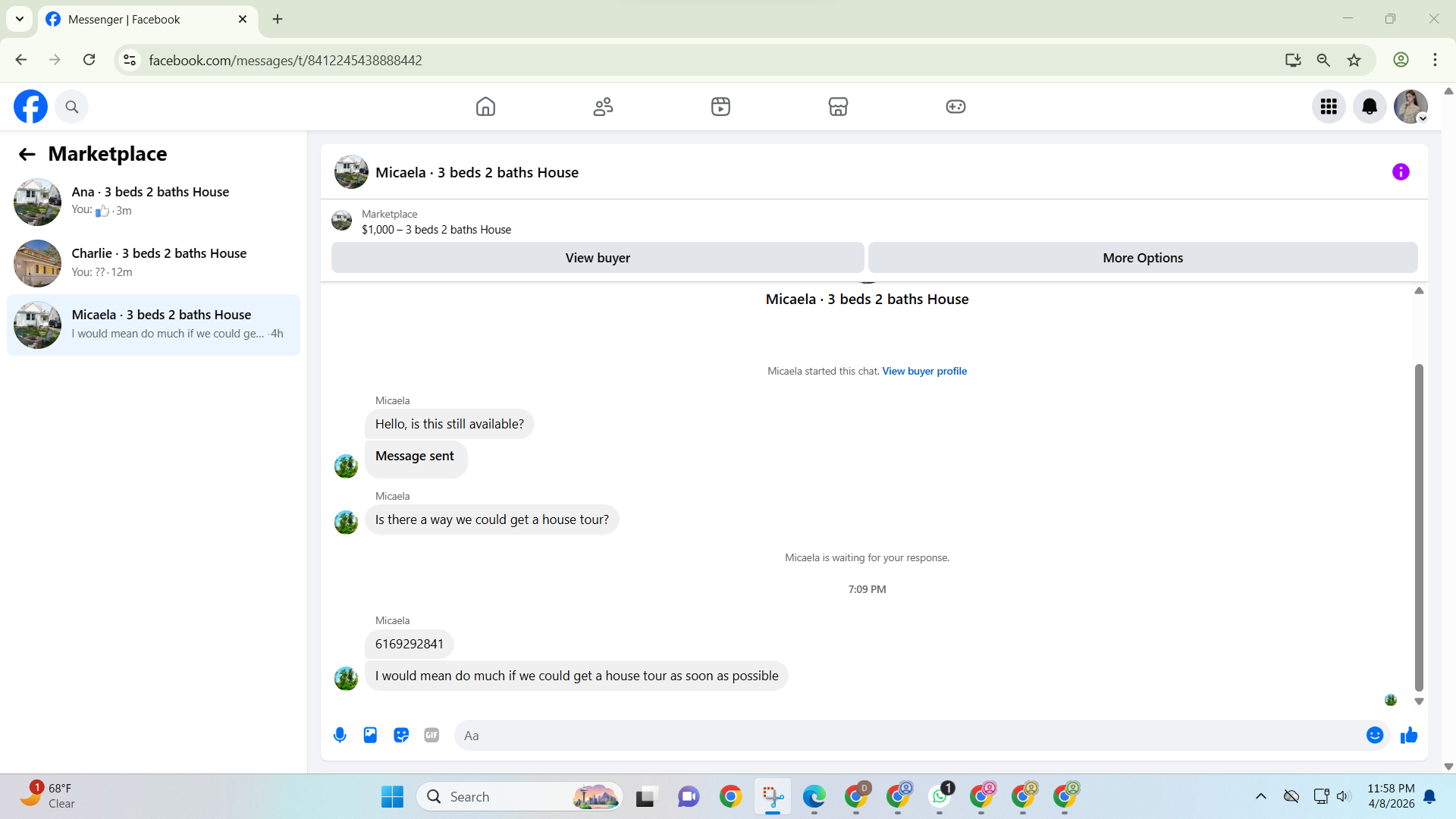
Task: Open the GIF picker icon
Action: point(431,735)
